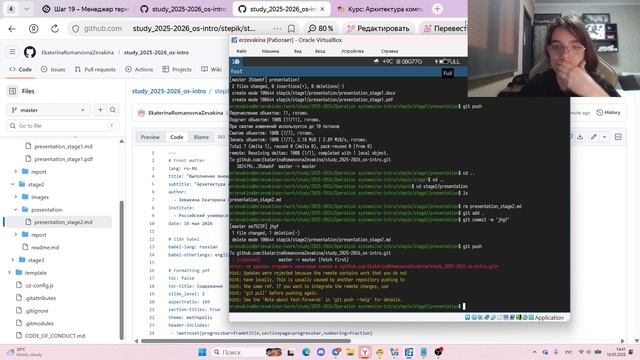Screen dimensions: 640x360
Task: Switch to the first study_2025-2026_os-intro tab
Action: (x=183, y=9)
